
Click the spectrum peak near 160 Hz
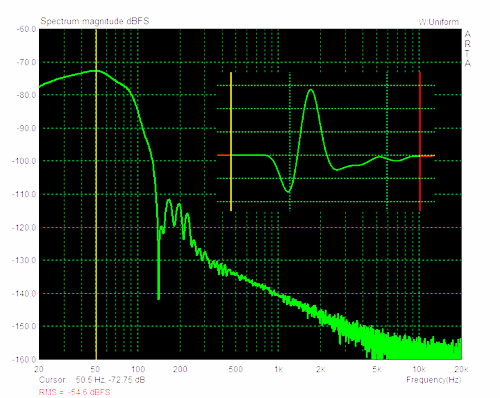click(x=169, y=200)
